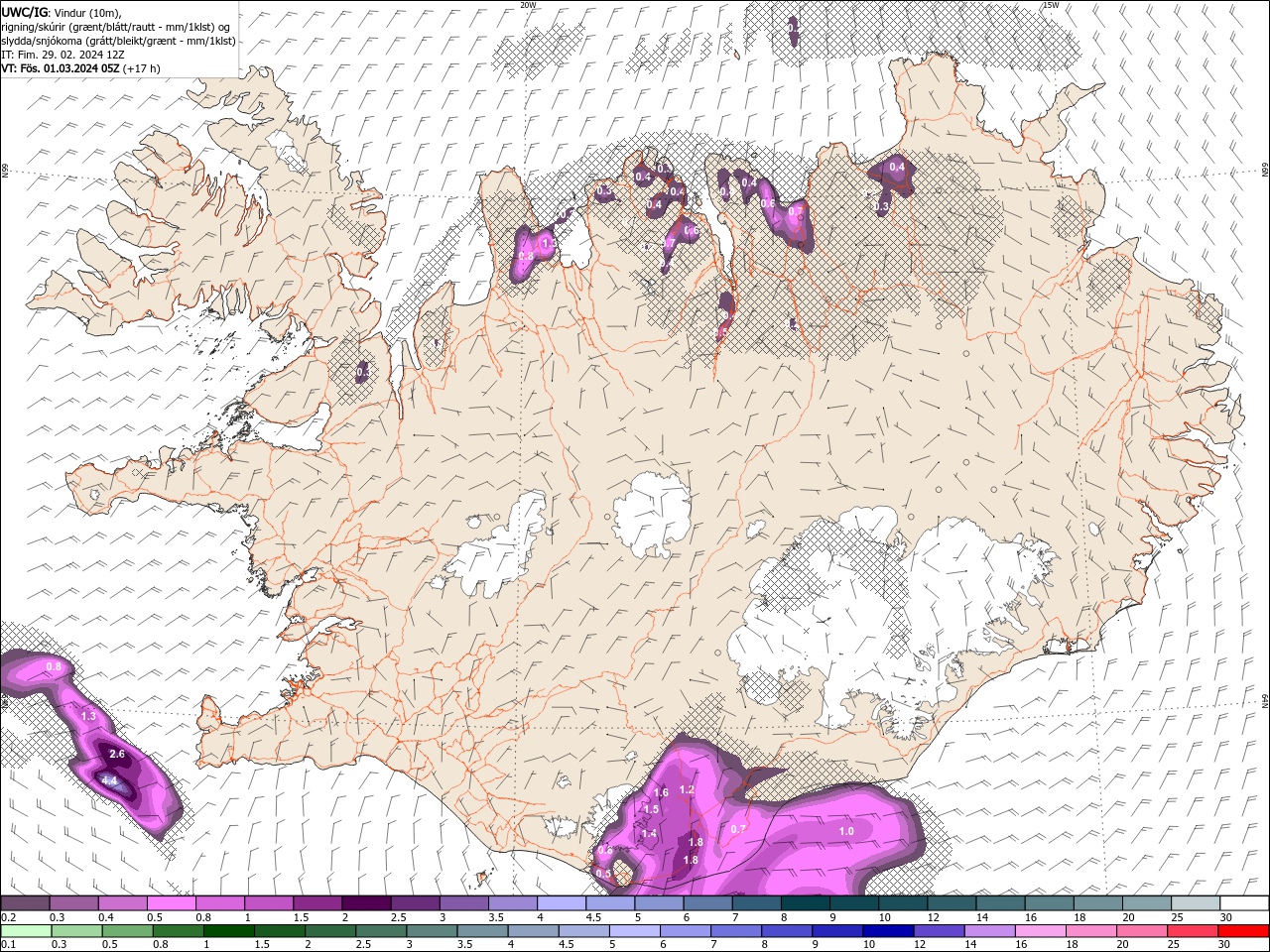Click upper legend swatch between 4 and 4.5
The width and height of the screenshot is (1270, 952).
(x=562, y=903)
